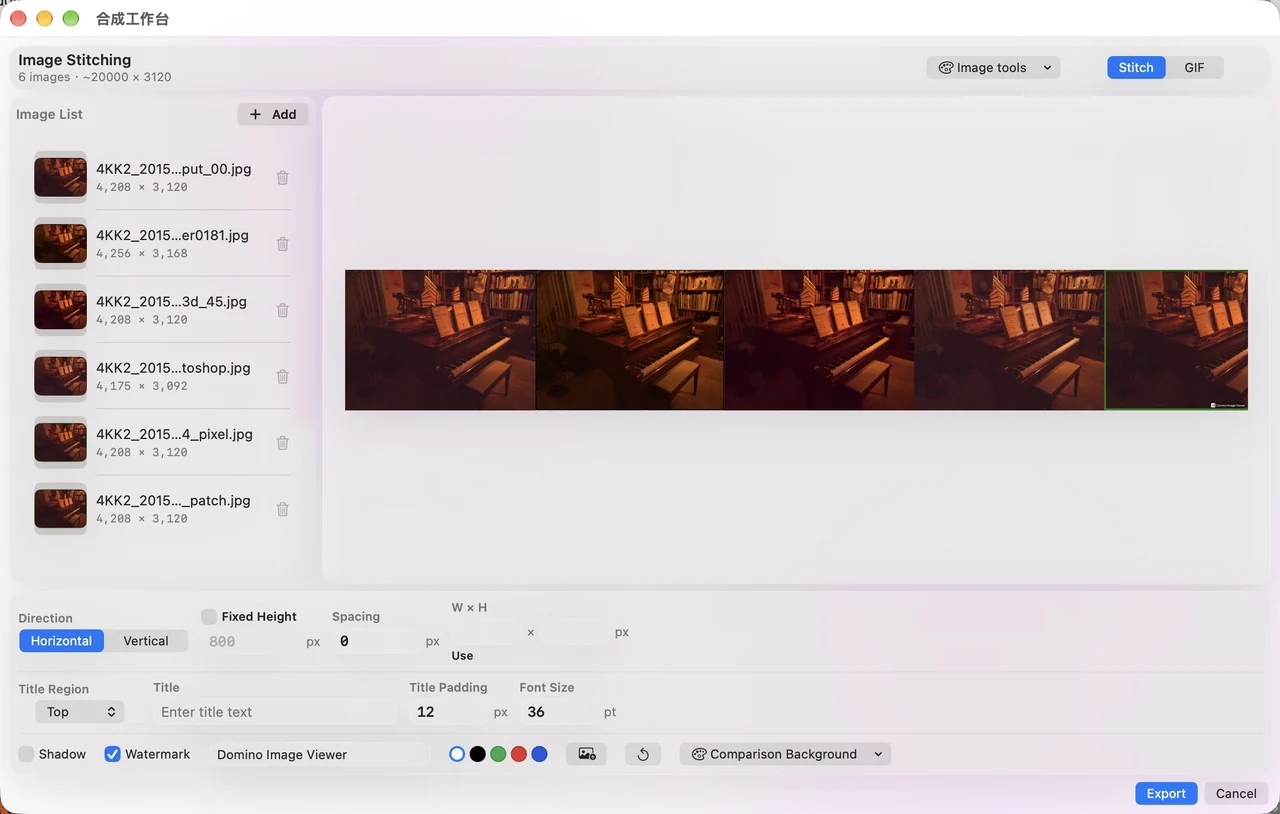Choose Horizontal stitching direction
Image resolution: width=1280 pixels, height=814 pixels.
point(61,641)
